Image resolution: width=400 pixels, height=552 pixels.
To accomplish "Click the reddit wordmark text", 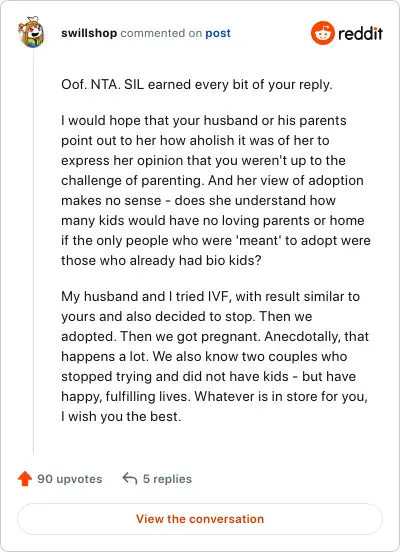I will pos(360,33).
